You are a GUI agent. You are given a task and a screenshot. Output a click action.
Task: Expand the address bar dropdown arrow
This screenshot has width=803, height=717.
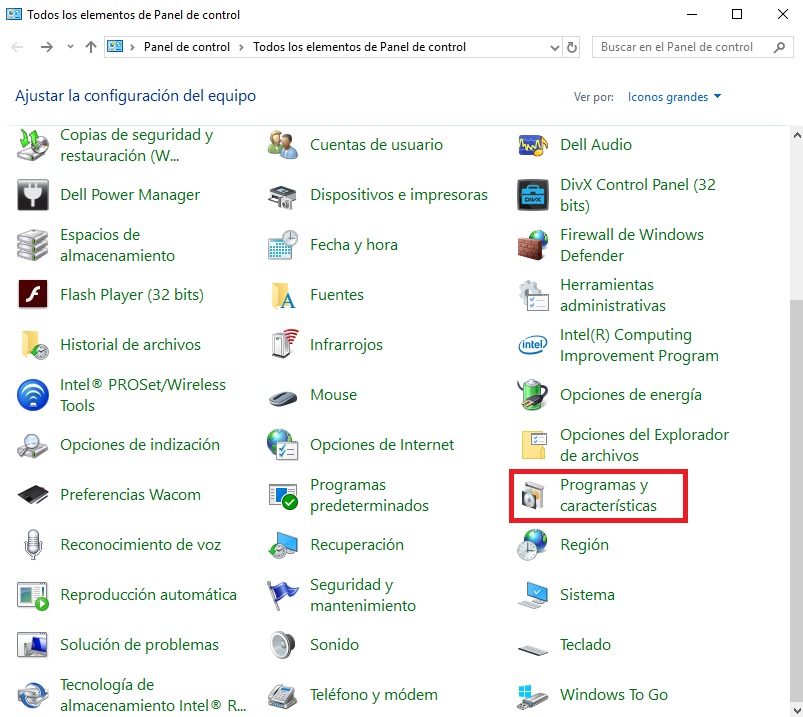[553, 46]
